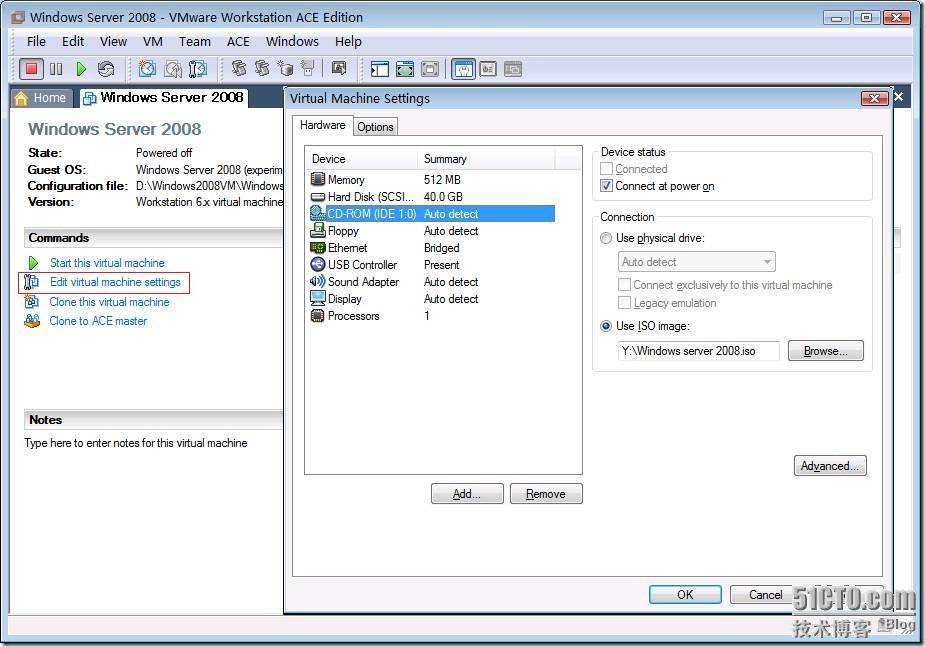Viewport: 925px width, 647px height.
Task: Open the Auto detect physical drive dropdown
Action: 696,262
